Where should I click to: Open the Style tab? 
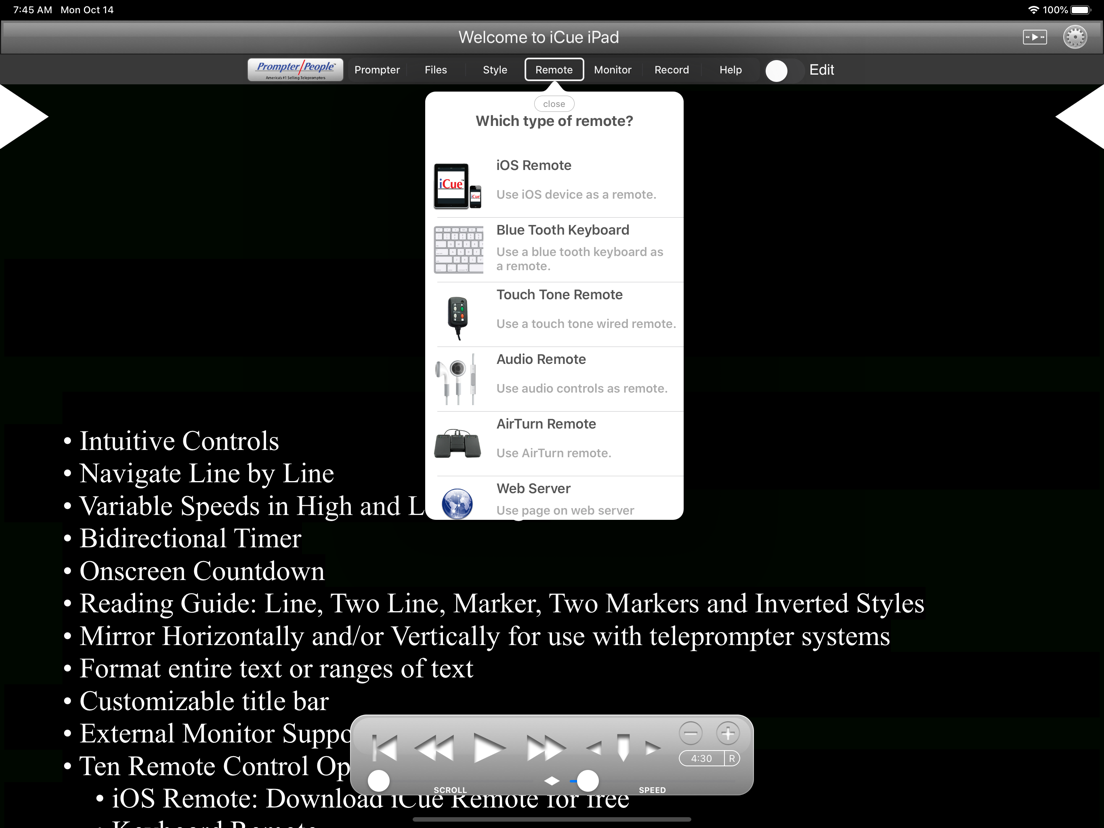(495, 70)
